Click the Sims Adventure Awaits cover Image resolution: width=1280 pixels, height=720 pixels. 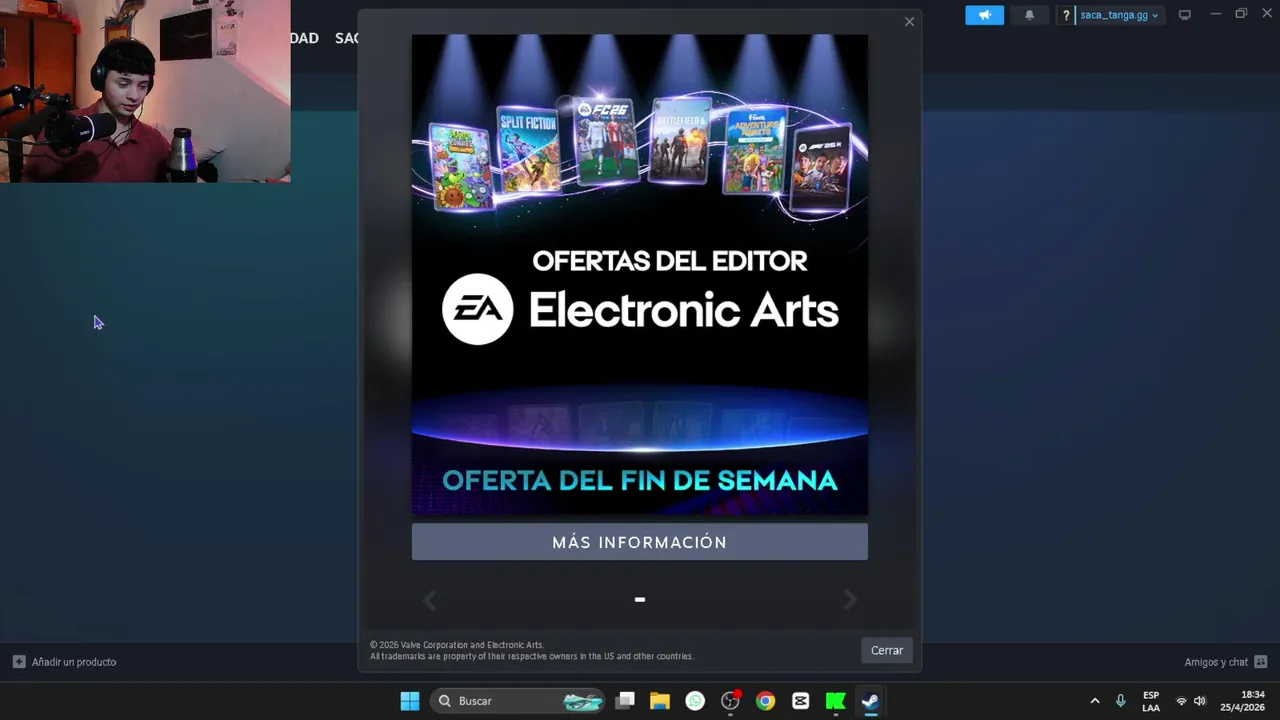[755, 151]
